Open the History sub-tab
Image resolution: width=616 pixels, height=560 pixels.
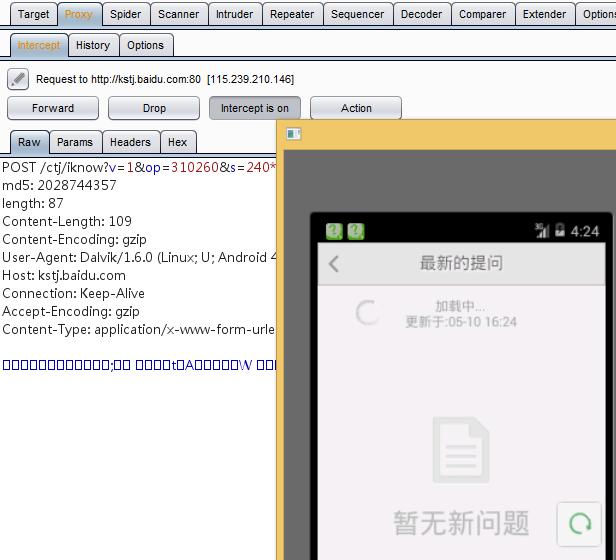click(x=93, y=45)
